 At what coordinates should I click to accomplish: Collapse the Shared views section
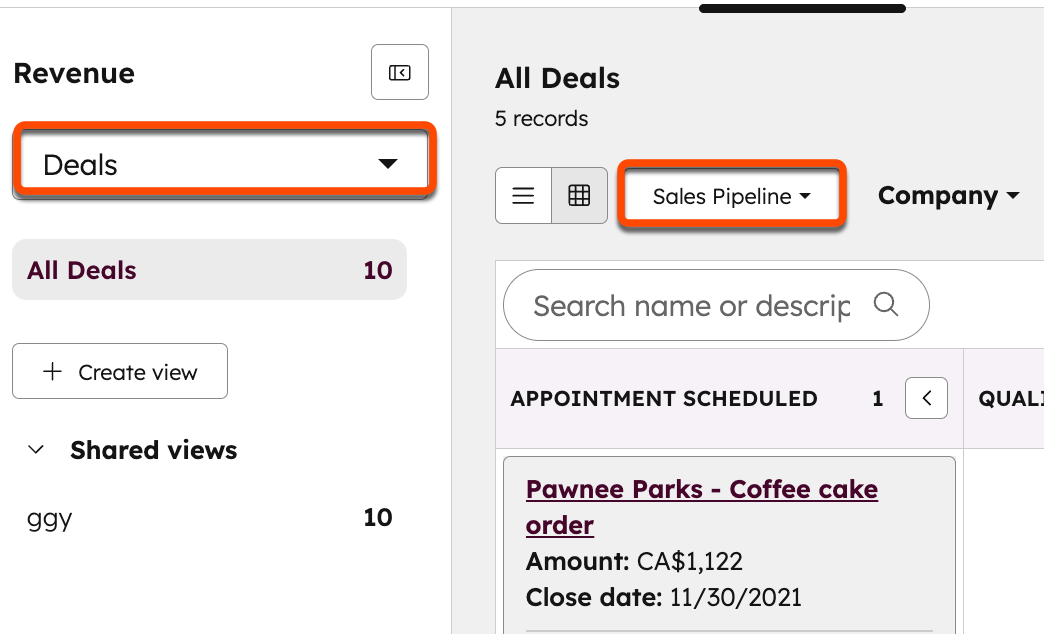36,450
